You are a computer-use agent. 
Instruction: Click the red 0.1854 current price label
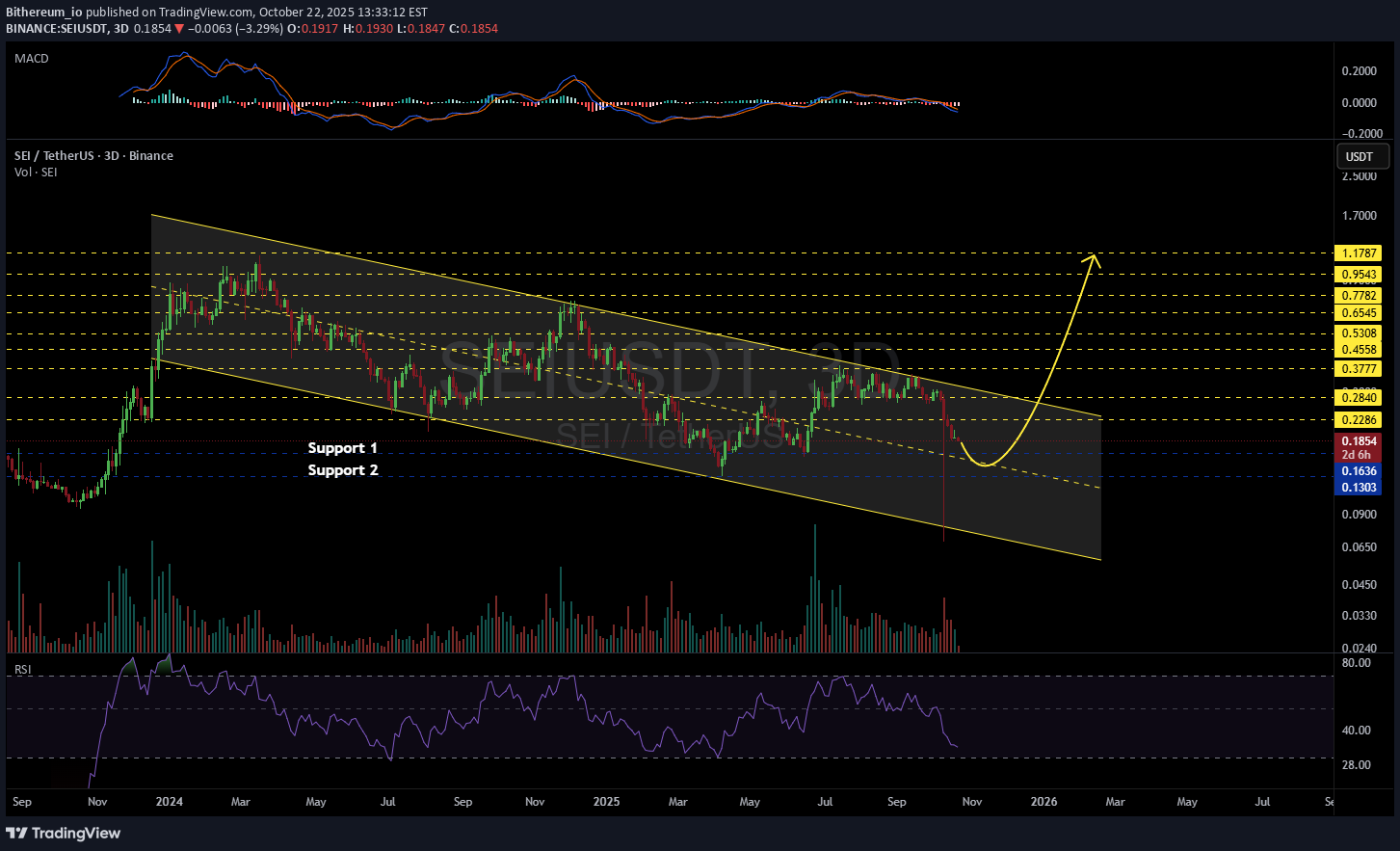tap(1359, 441)
